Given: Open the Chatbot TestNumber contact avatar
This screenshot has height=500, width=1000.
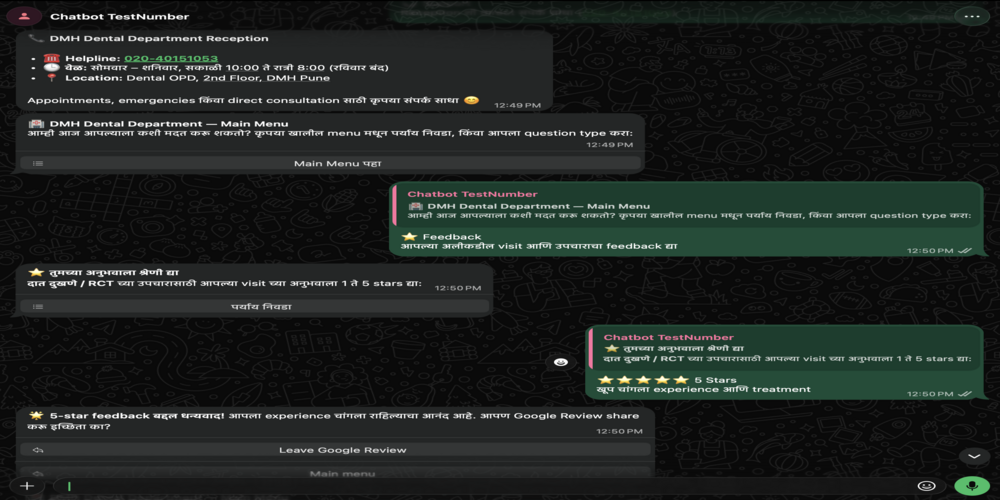Looking at the screenshot, I should pyautogui.click(x=24, y=17).
